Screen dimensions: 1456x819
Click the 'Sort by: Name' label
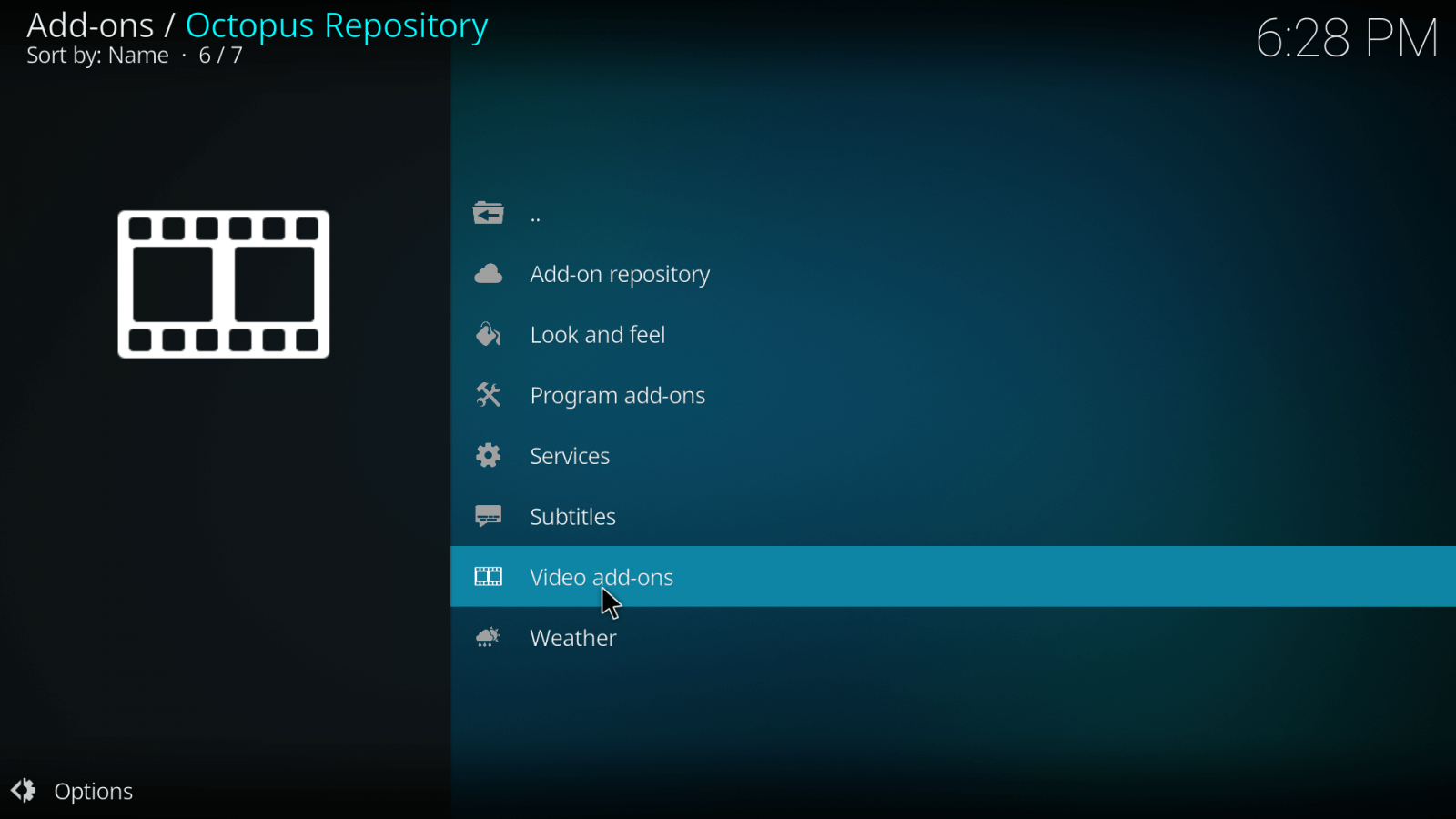click(x=97, y=56)
